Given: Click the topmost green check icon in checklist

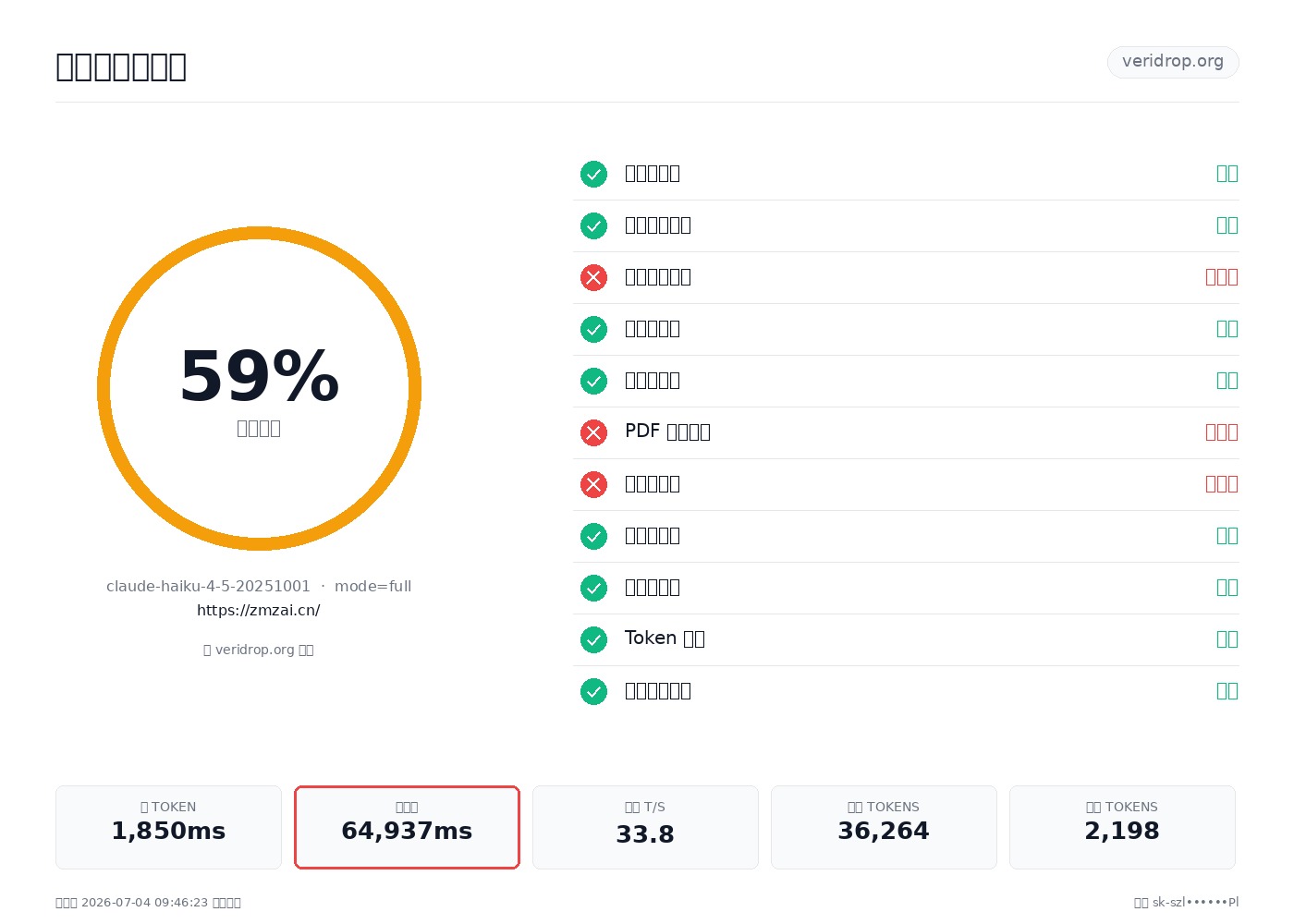Looking at the screenshot, I should point(593,174).
